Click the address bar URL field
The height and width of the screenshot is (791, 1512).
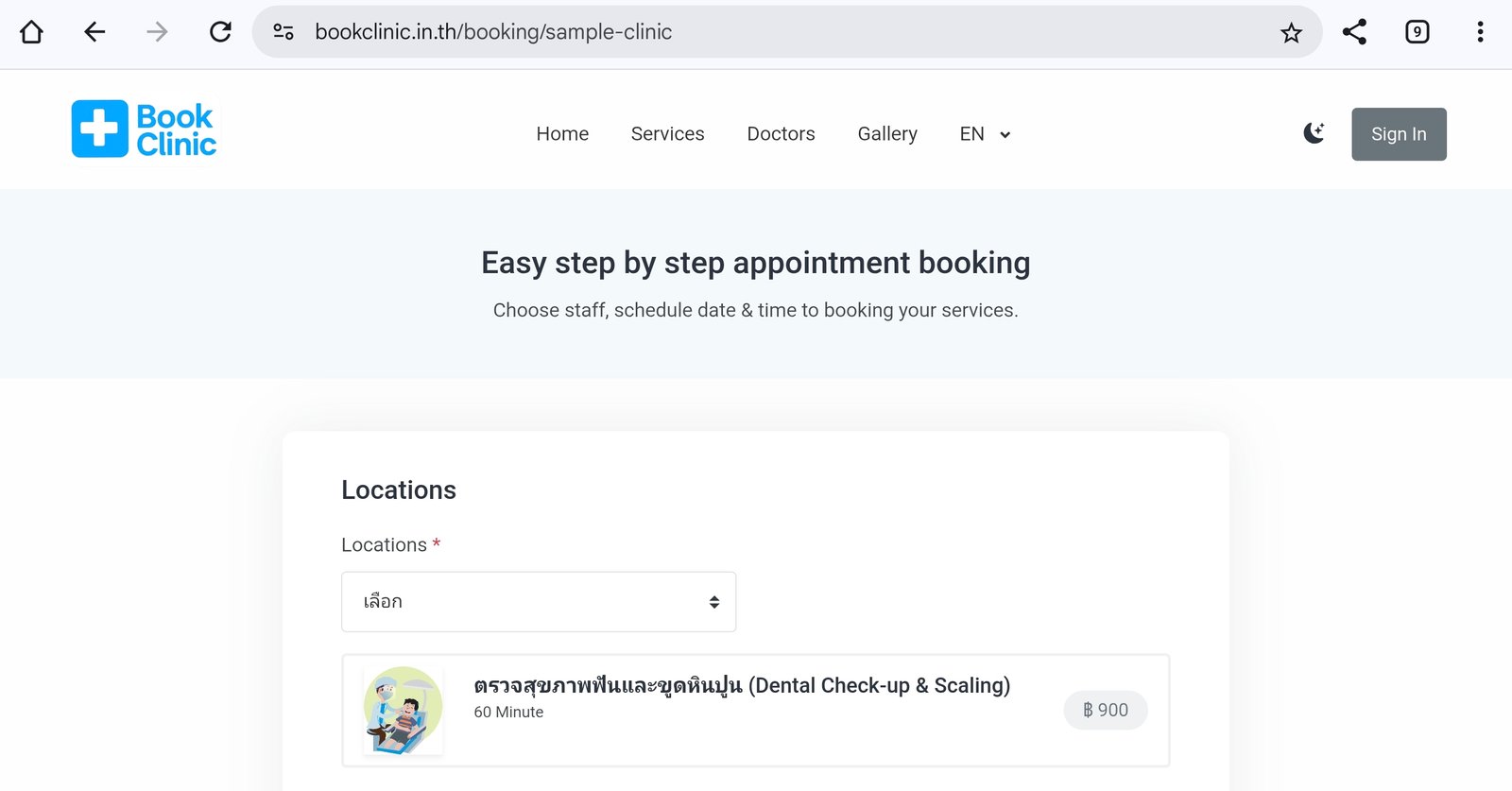[x=756, y=32]
